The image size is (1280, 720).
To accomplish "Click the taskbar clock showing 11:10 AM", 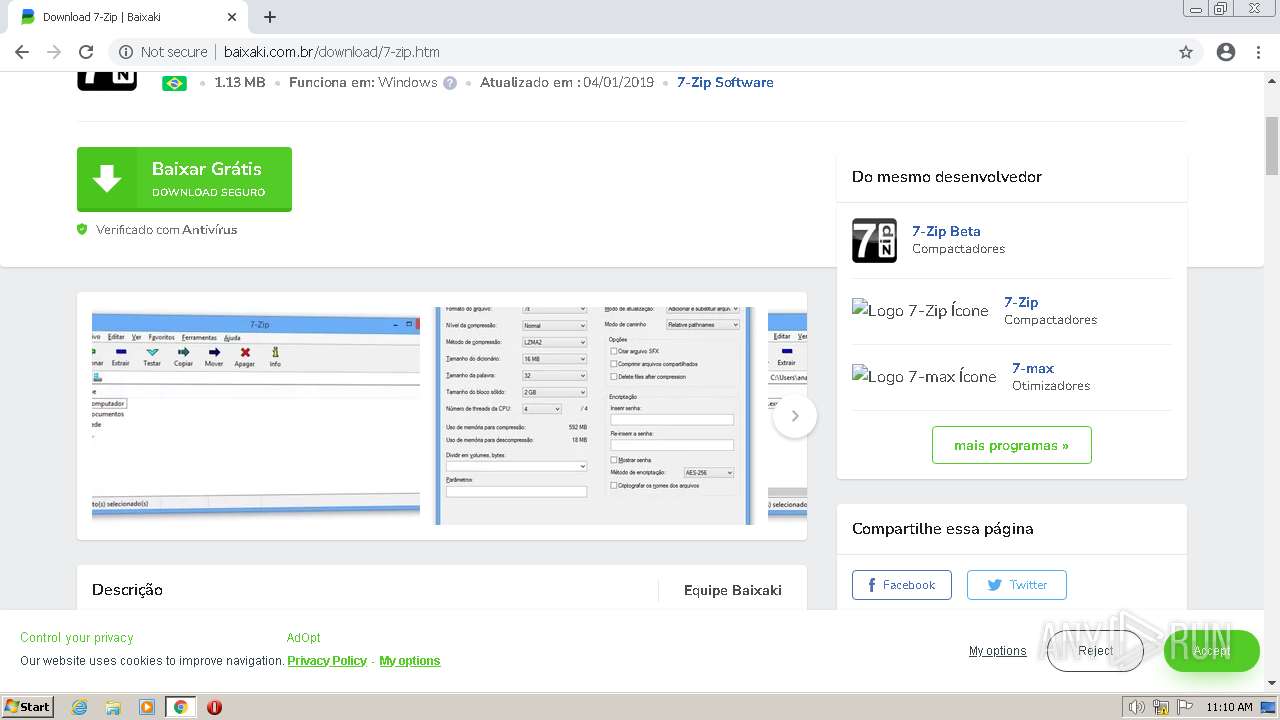I will (1229, 707).
